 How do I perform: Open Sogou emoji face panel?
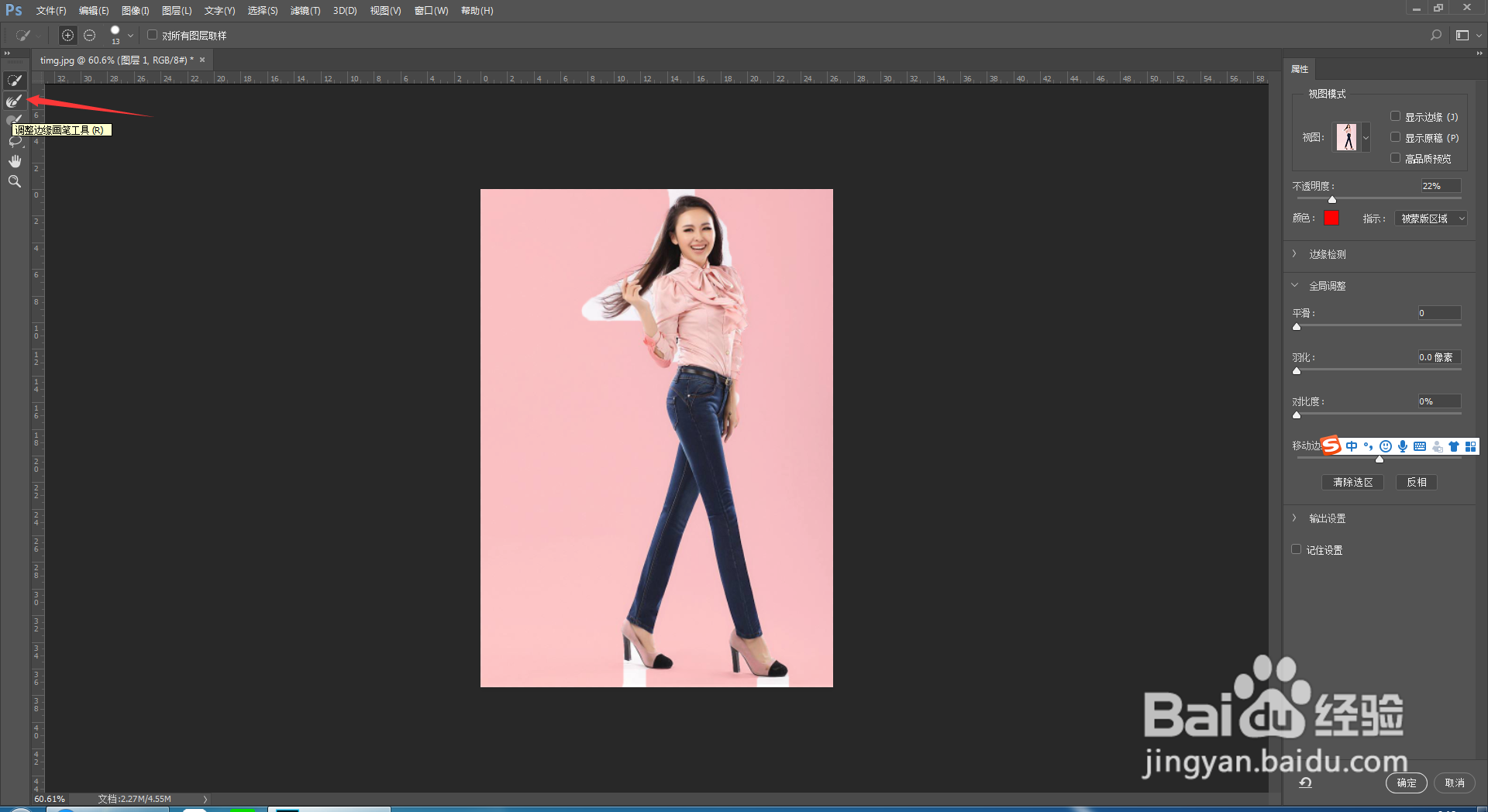coord(1386,446)
